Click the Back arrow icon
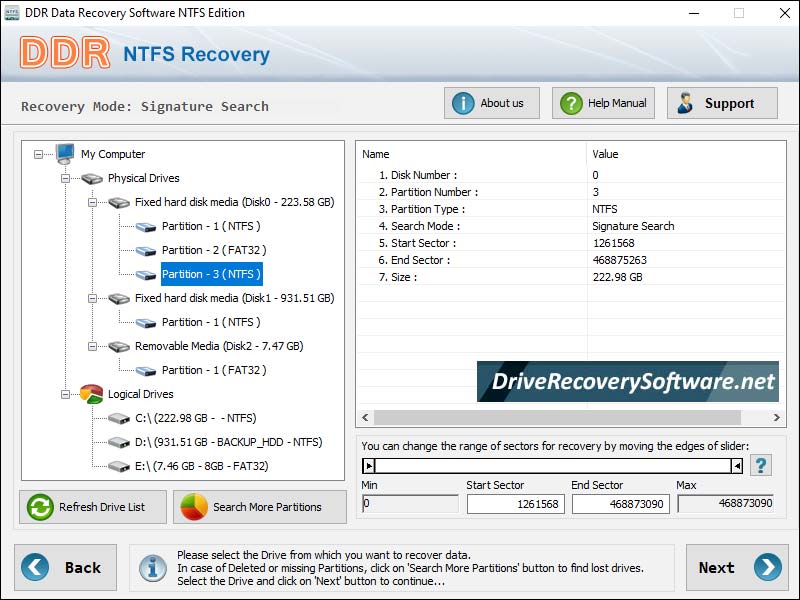 (35, 567)
